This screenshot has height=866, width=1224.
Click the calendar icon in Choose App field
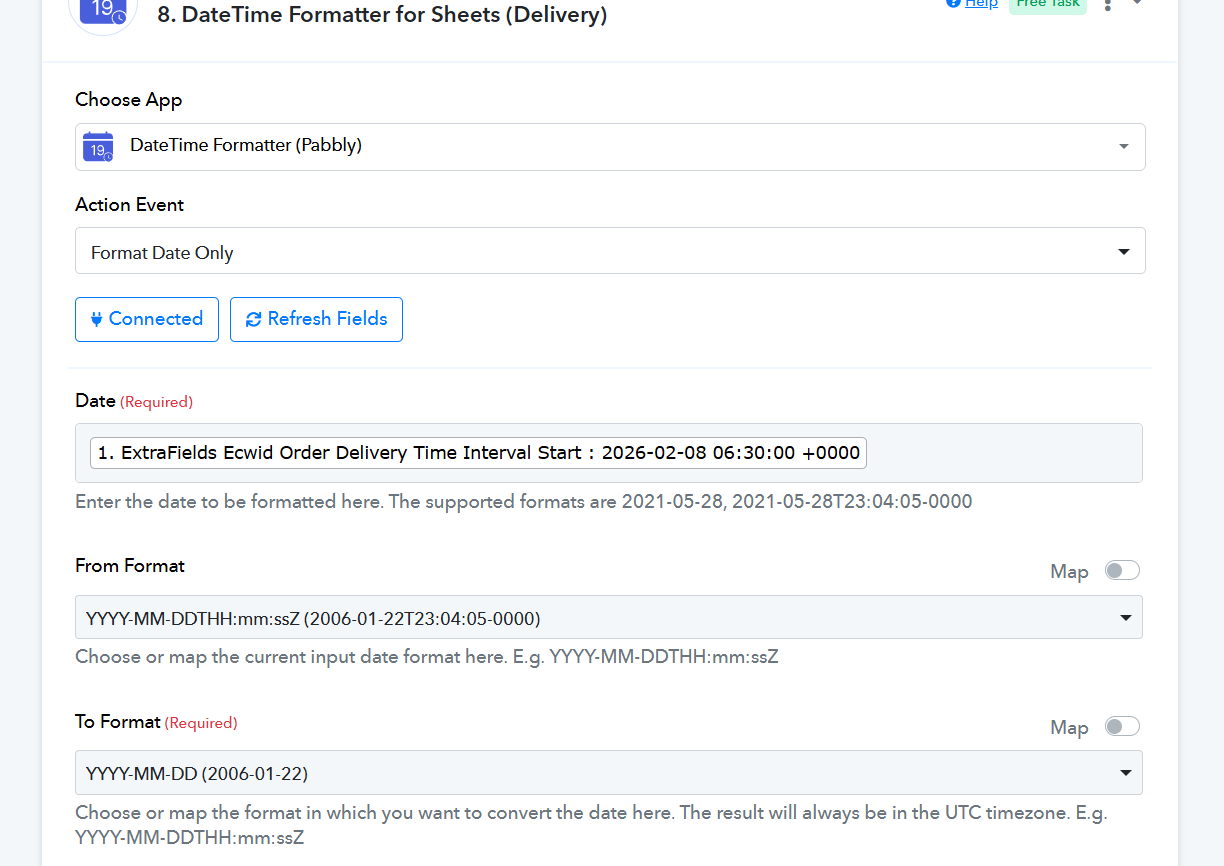pyautogui.click(x=98, y=146)
